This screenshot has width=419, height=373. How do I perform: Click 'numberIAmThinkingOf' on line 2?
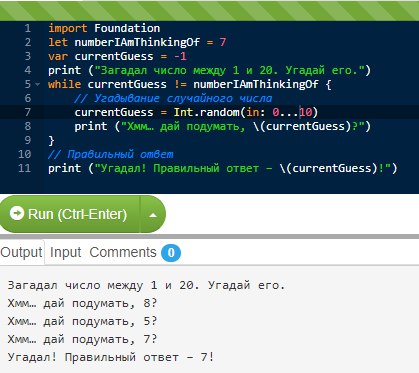[137, 42]
